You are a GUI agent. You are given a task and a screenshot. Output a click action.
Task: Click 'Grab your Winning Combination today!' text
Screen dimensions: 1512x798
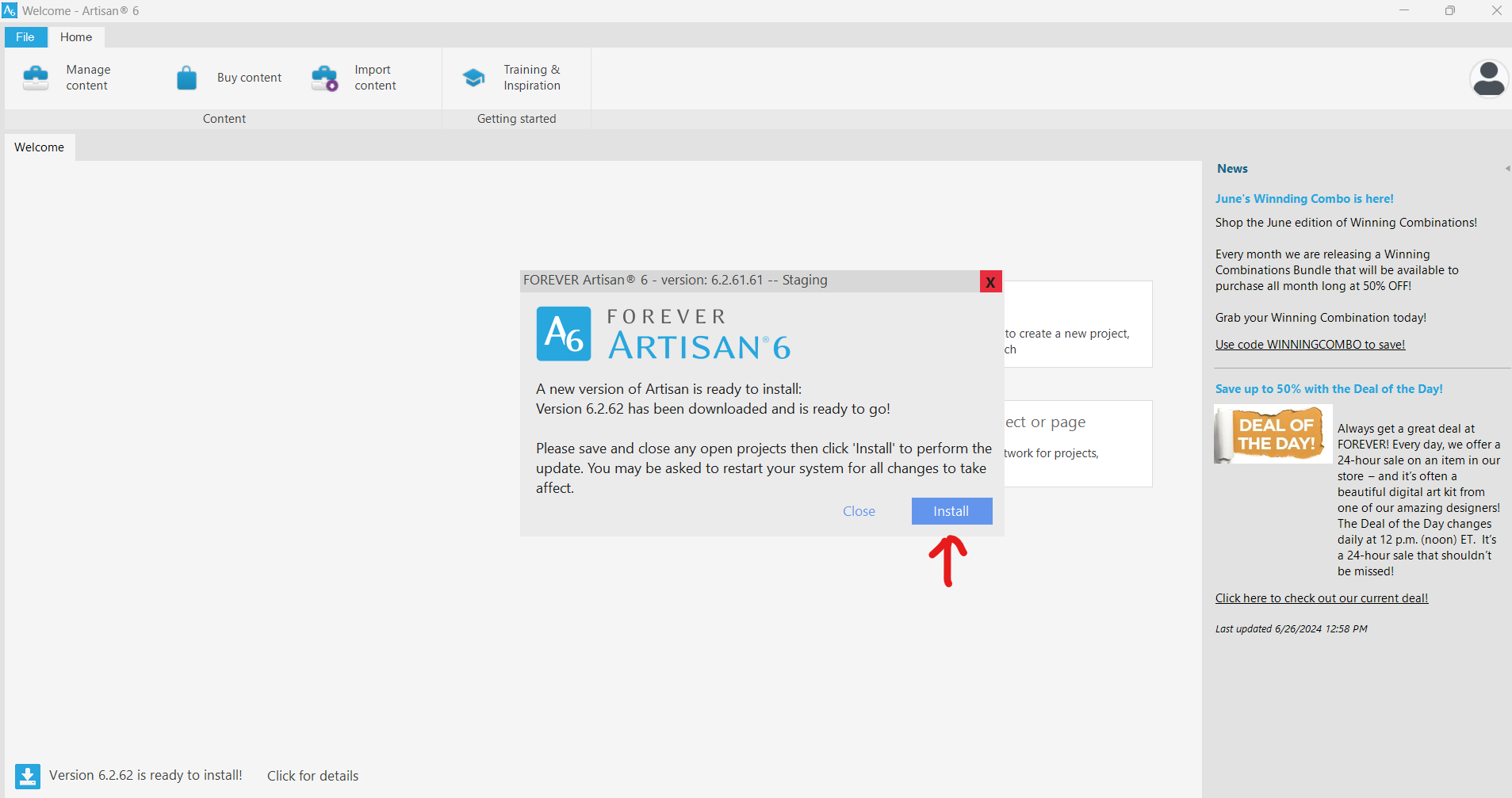click(1321, 318)
